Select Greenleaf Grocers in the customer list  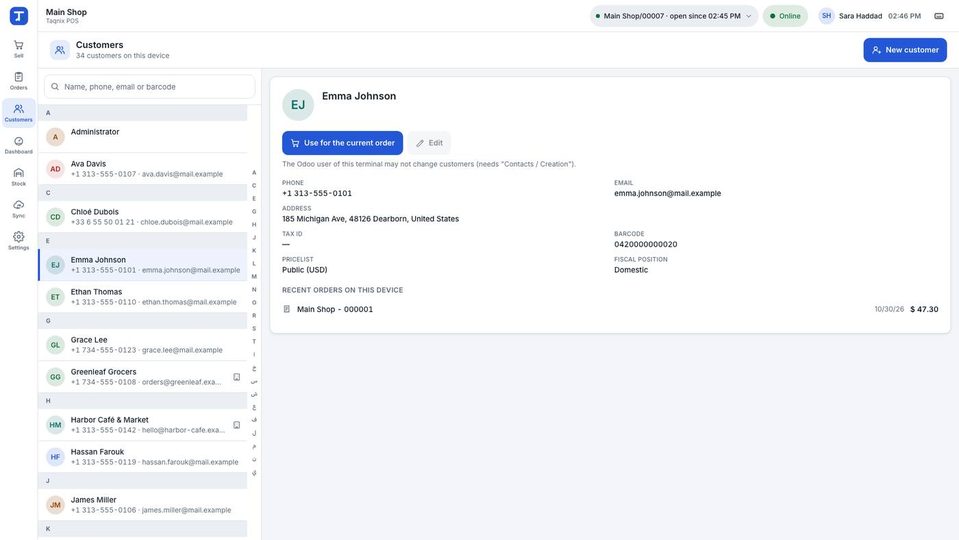pos(143,377)
